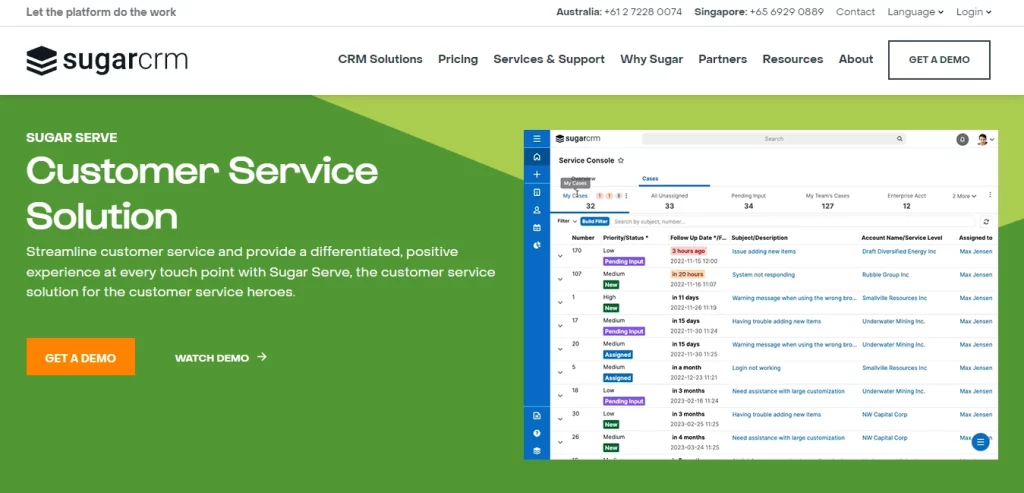Open the Contacts person icon in the sidebar
The height and width of the screenshot is (493, 1024).
[x=537, y=210]
